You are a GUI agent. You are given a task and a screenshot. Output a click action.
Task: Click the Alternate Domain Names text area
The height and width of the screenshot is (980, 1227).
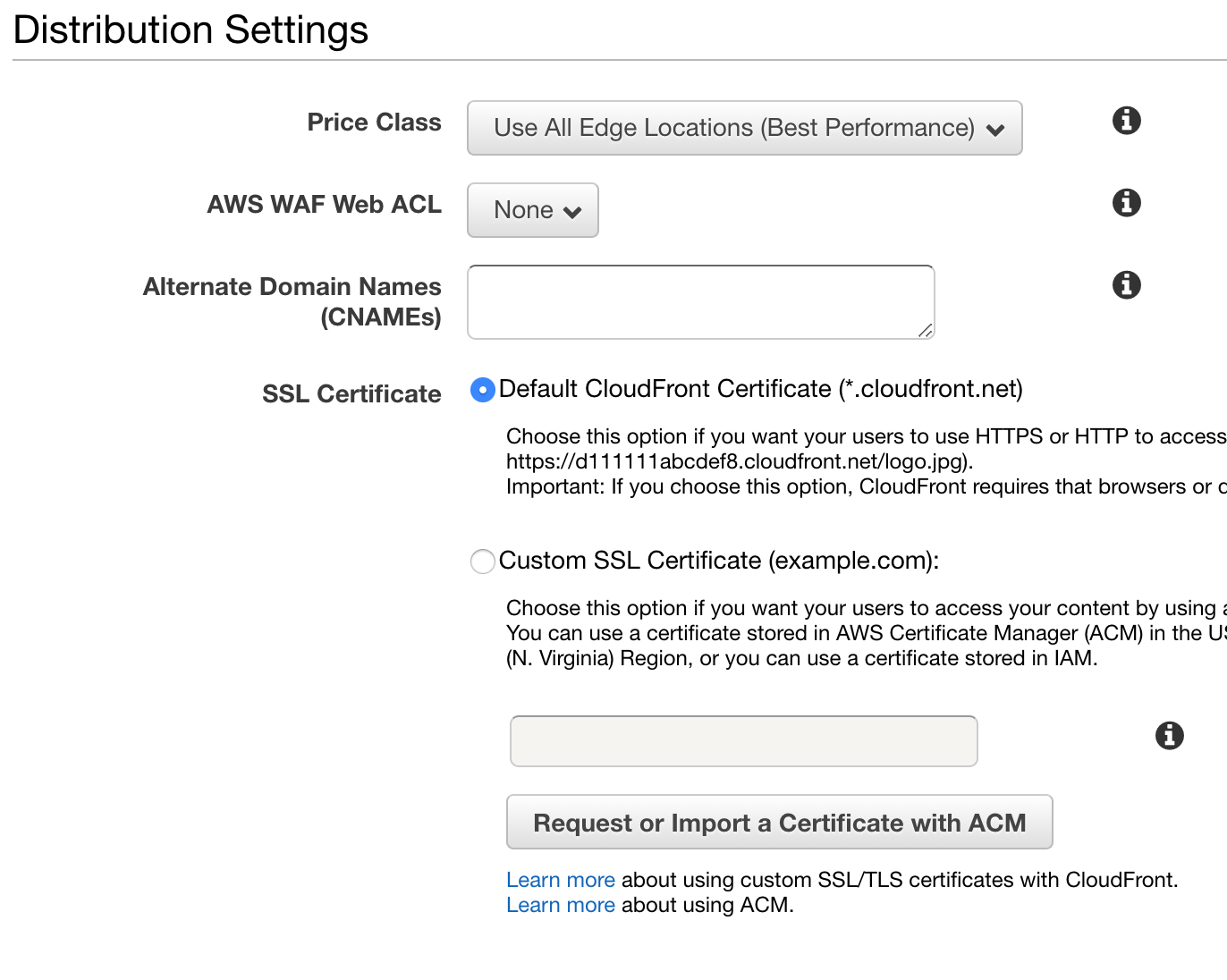coord(700,301)
